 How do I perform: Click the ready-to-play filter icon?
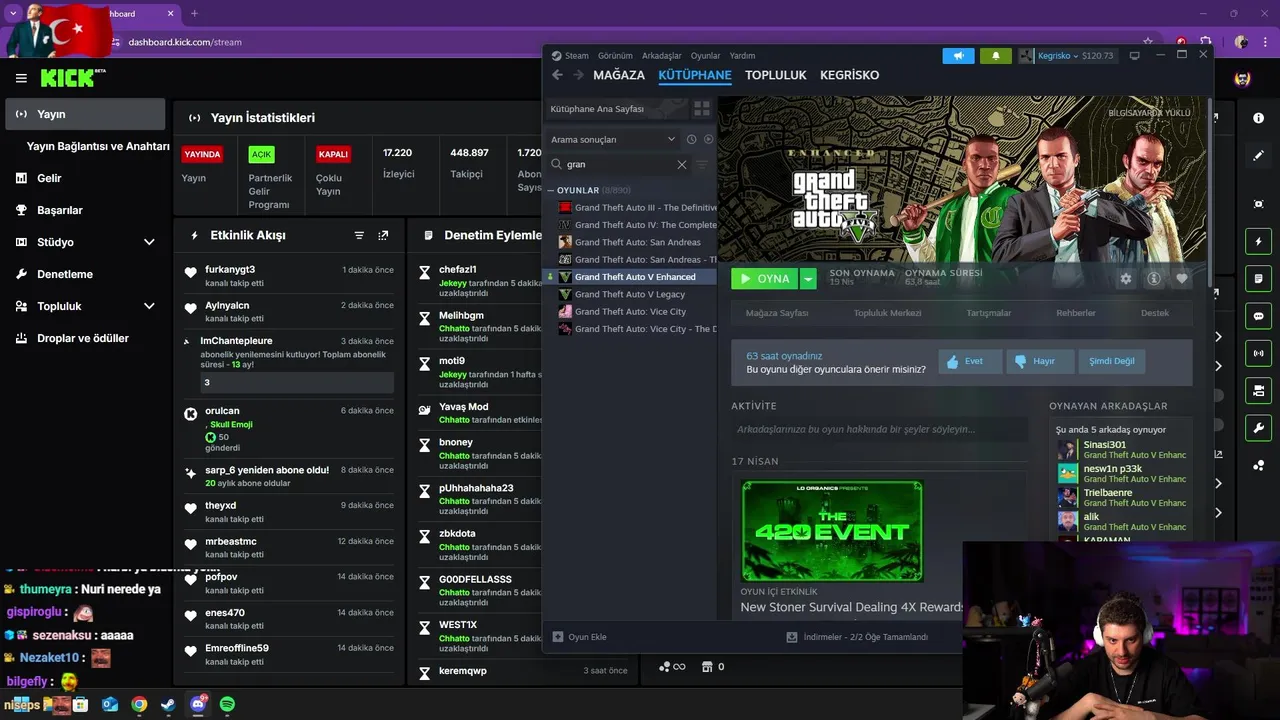click(709, 139)
